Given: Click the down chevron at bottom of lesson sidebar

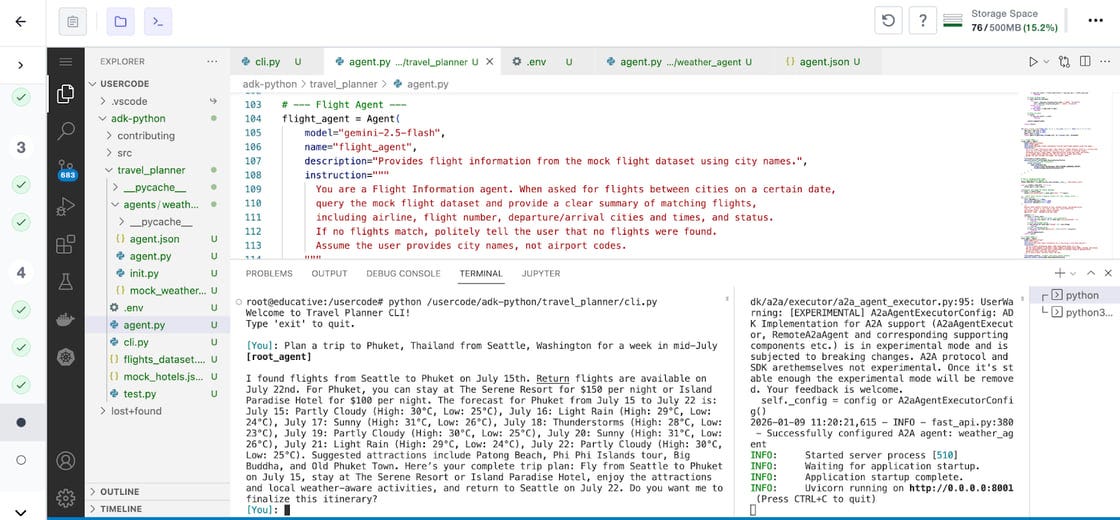Looking at the screenshot, I should click(x=21, y=511).
